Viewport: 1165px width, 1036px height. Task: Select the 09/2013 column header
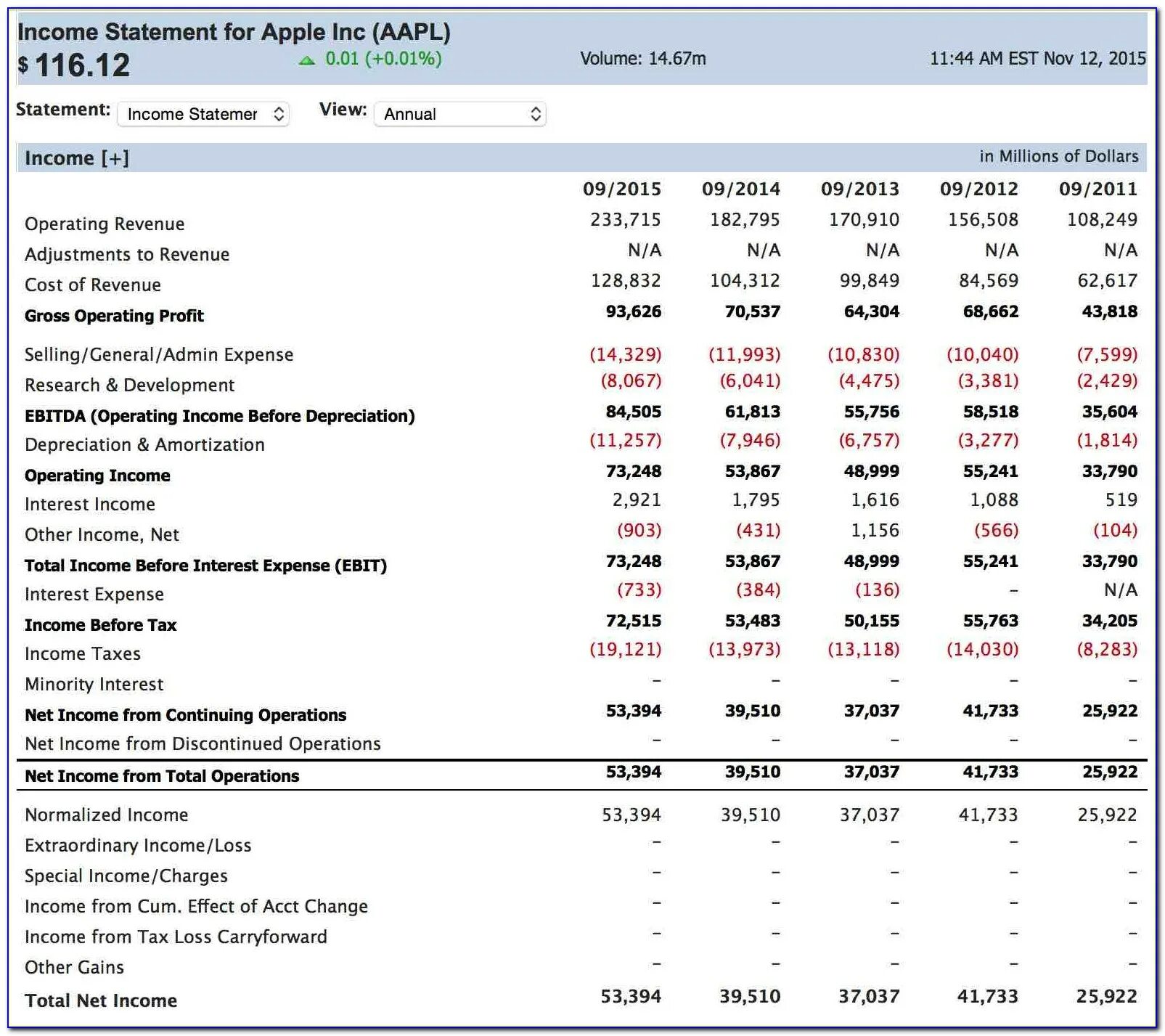point(860,189)
